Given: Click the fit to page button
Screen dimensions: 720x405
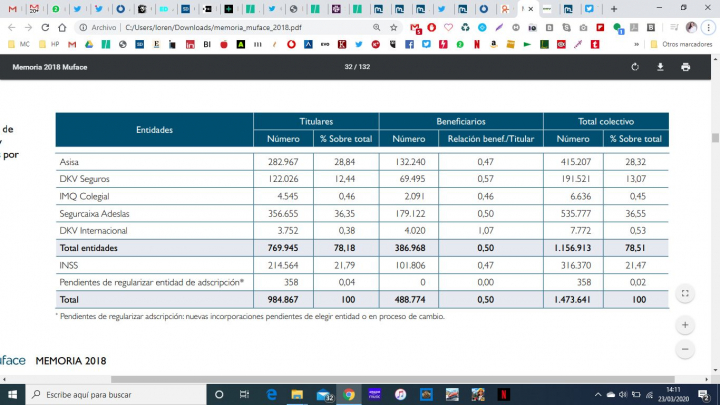Looking at the screenshot, I should point(685,294).
